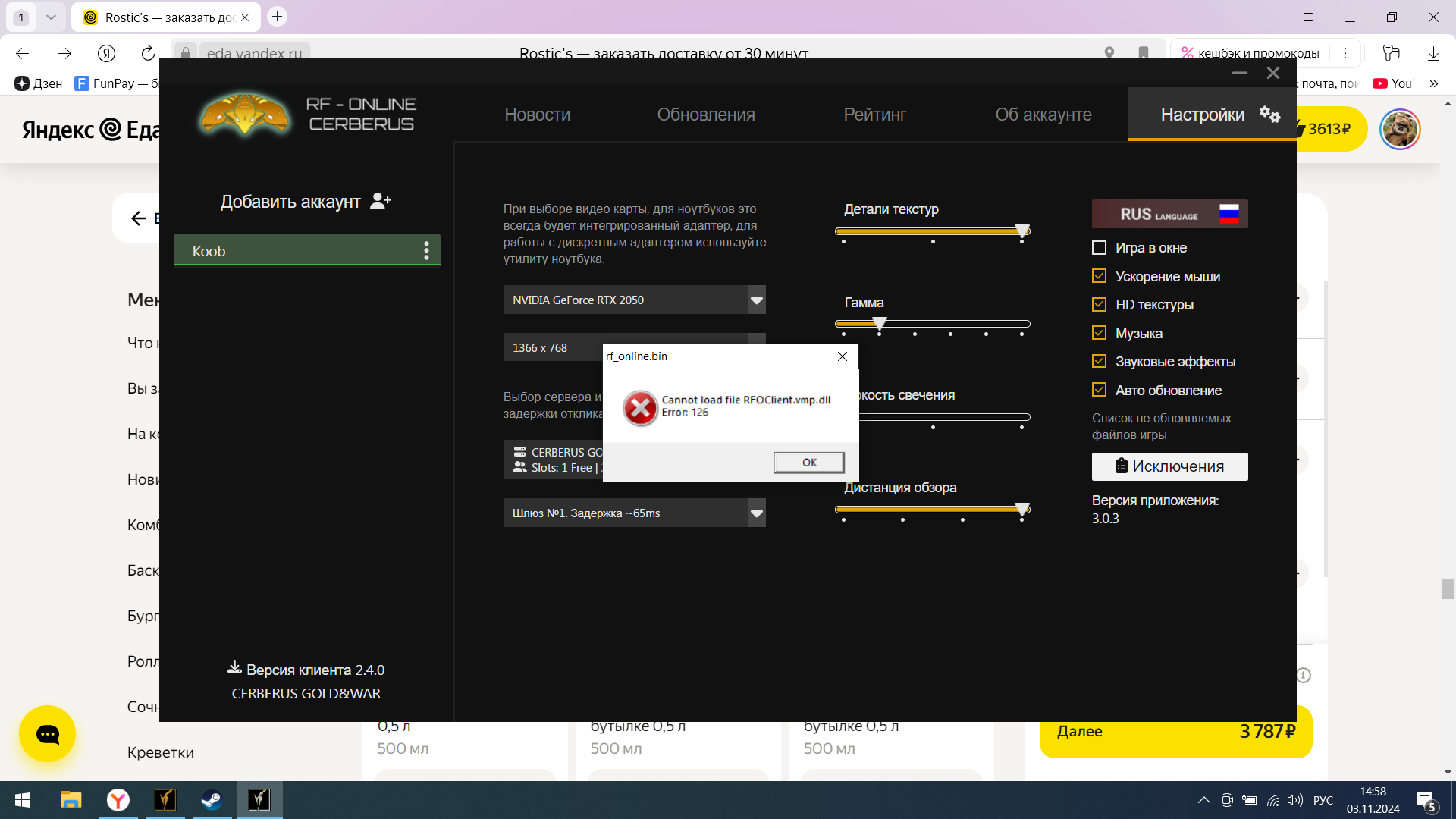
Task: Open the browser hamburger menu
Action: (1308, 17)
